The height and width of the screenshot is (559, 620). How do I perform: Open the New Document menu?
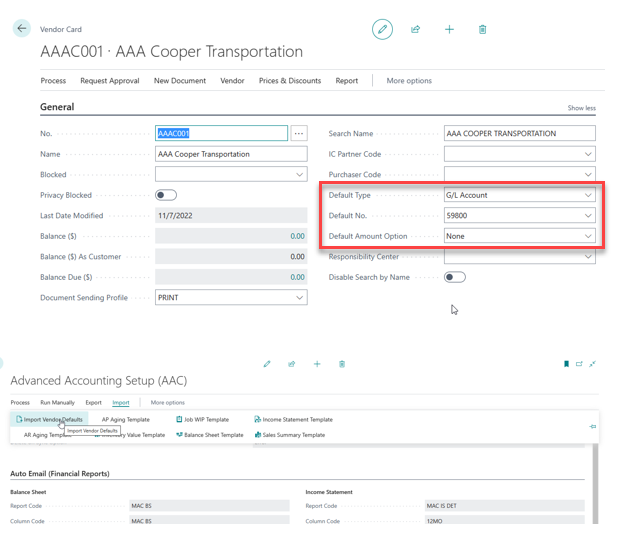[180, 81]
